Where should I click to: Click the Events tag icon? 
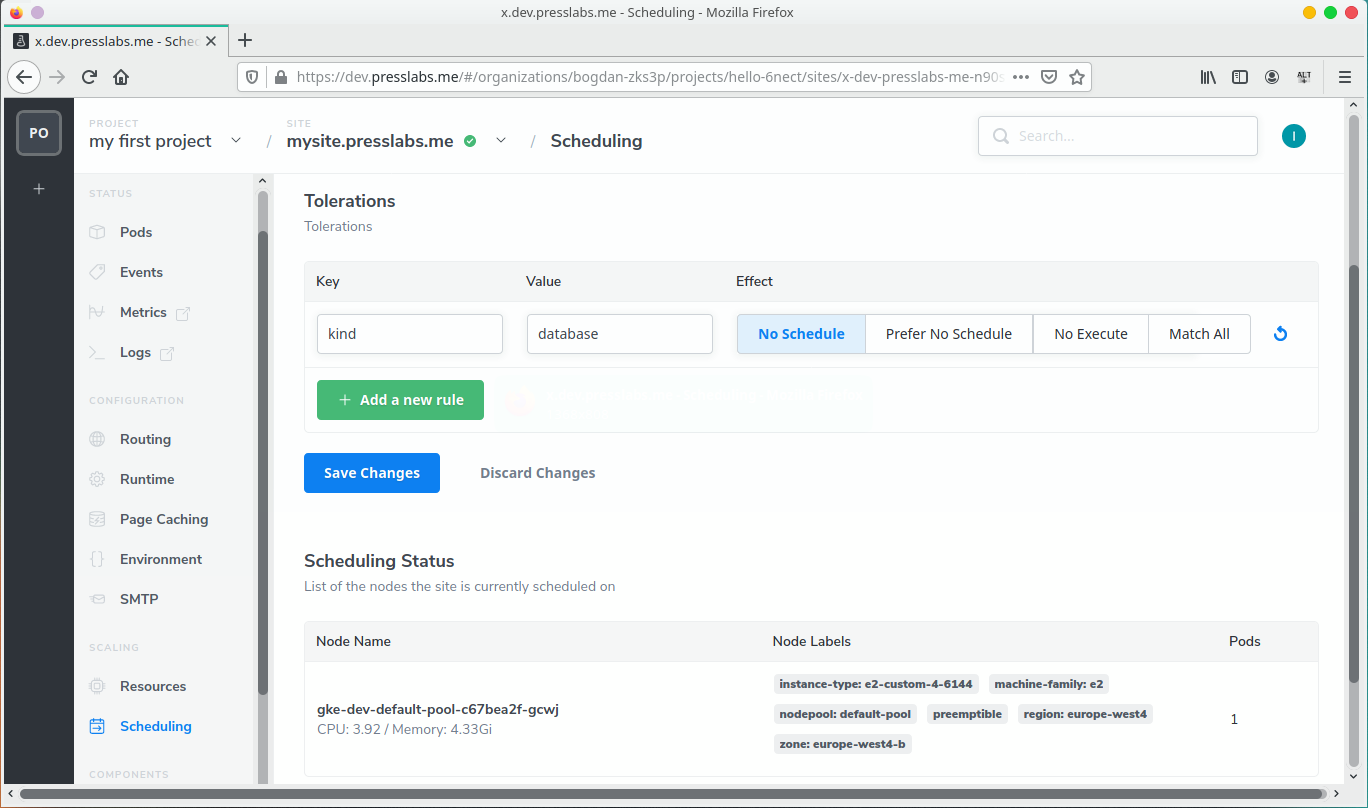[97, 272]
